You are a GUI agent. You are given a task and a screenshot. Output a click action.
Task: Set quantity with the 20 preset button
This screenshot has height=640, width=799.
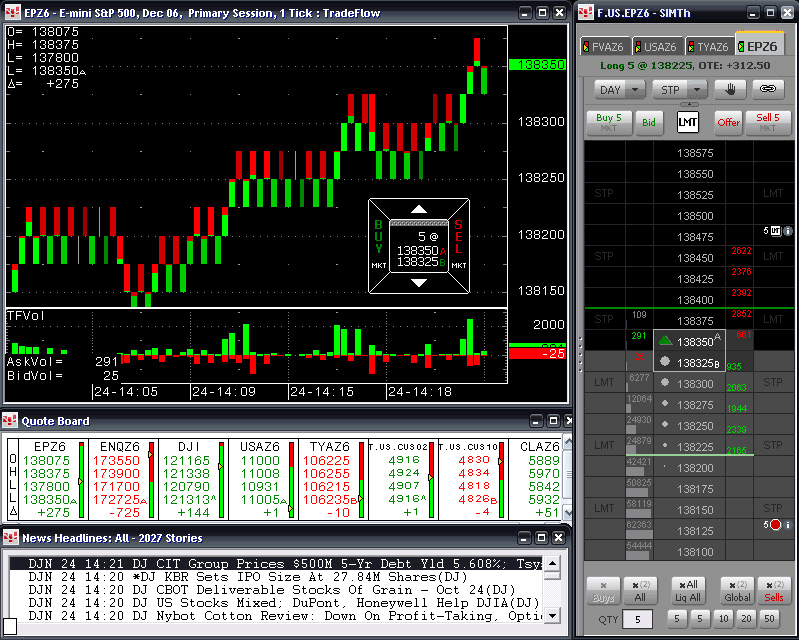747,619
